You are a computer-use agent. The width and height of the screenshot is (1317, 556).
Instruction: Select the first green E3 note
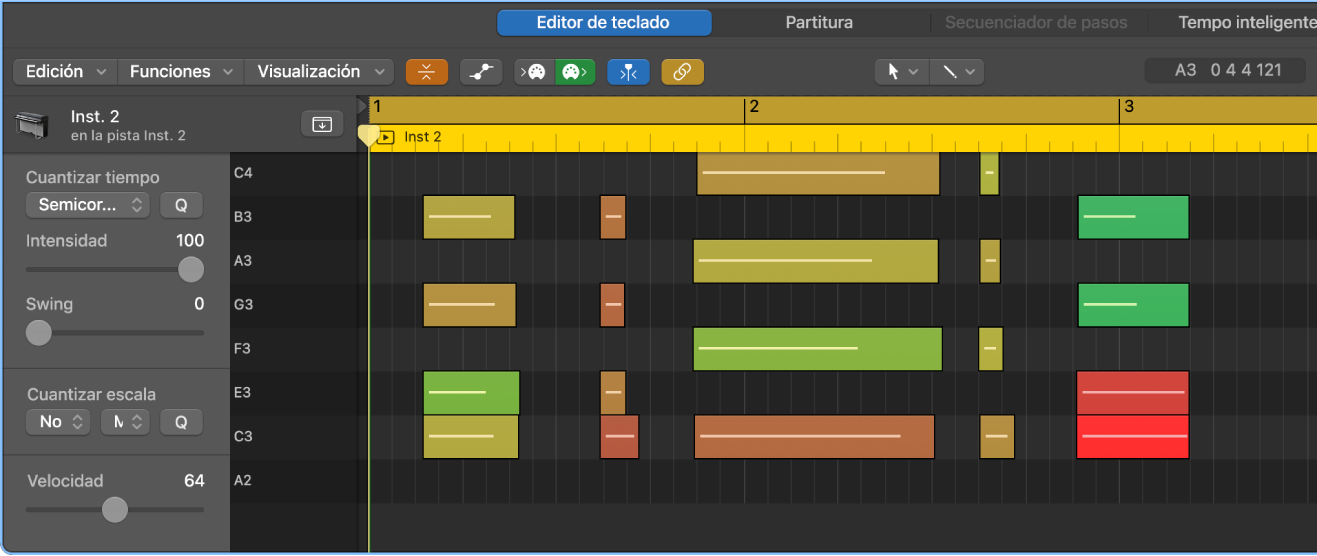471,393
